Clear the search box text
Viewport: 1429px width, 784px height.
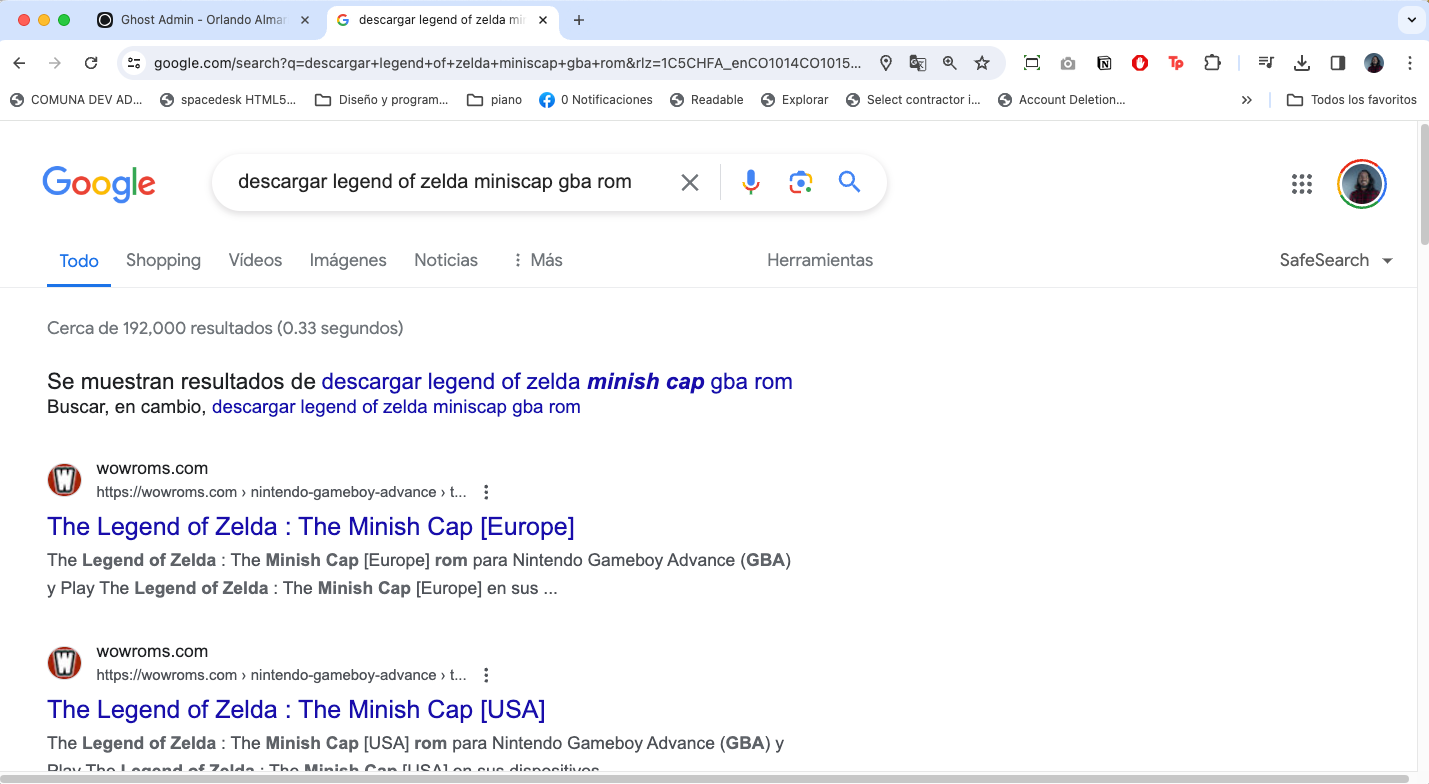click(x=690, y=182)
